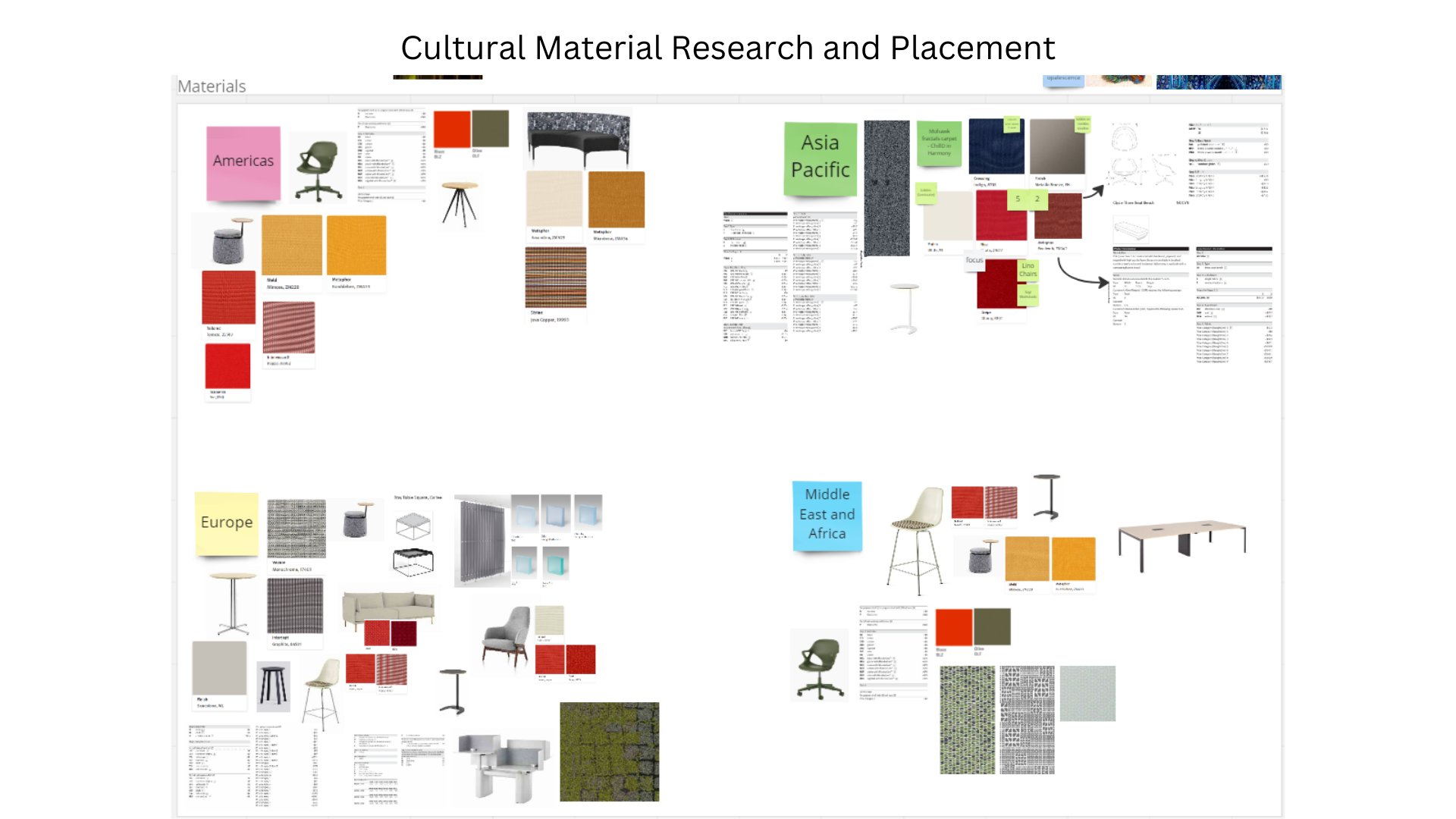Click the orange Metaphor swatch beside Meld in Americas

click(356, 245)
